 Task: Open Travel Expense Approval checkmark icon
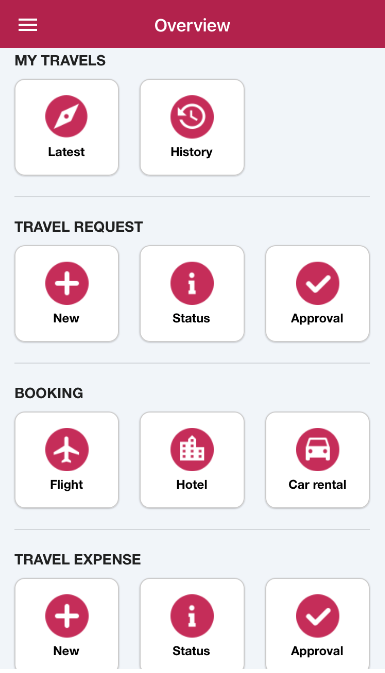(x=318, y=615)
